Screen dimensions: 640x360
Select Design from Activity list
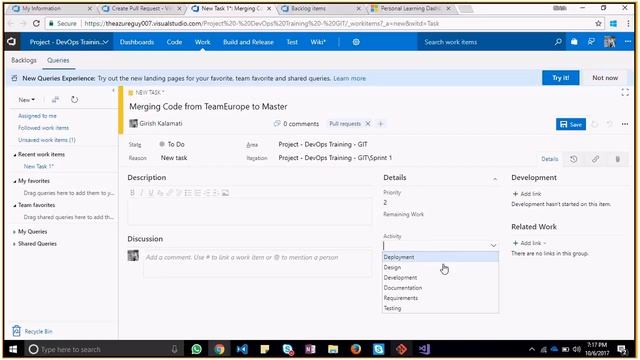pyautogui.click(x=440, y=267)
